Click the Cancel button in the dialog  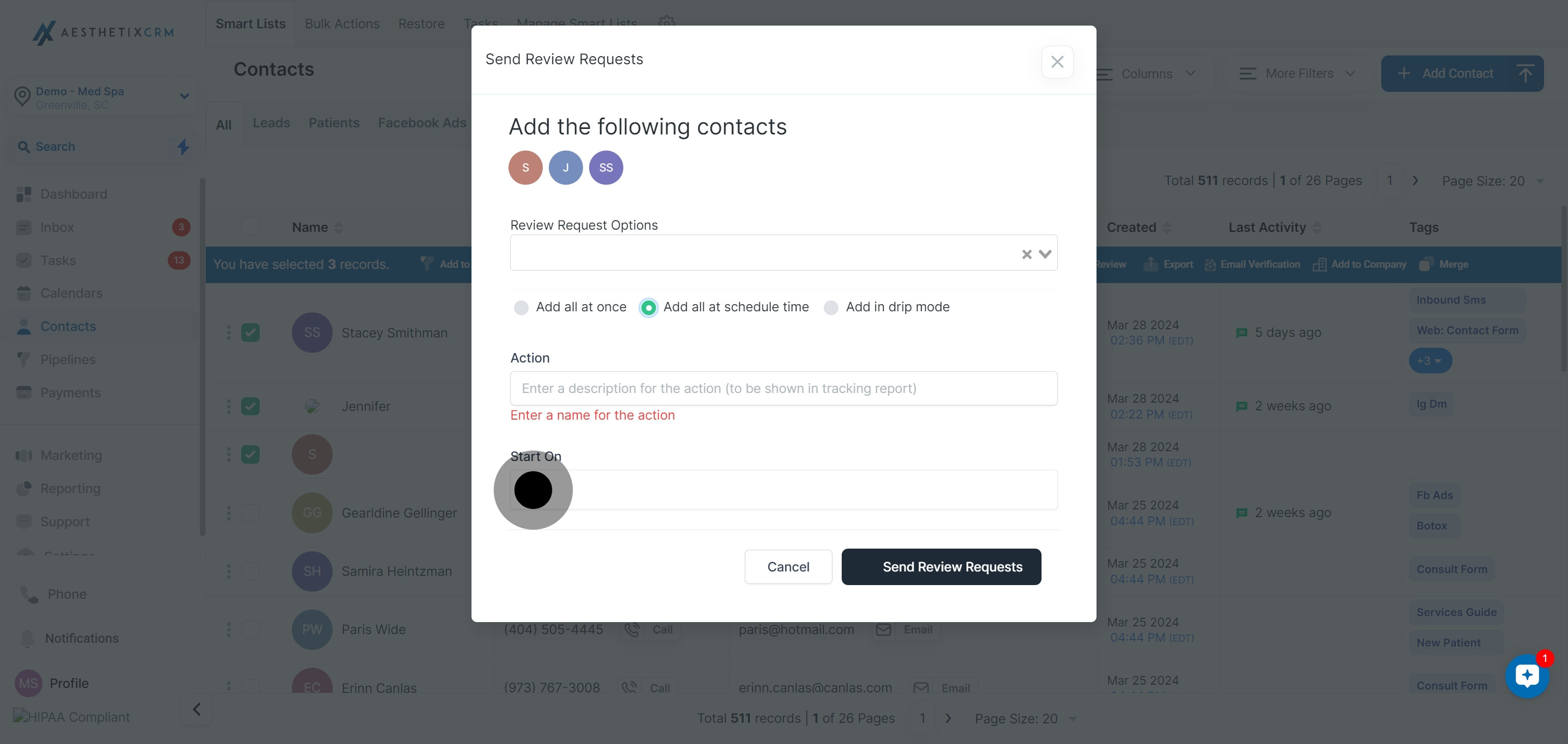(x=788, y=567)
